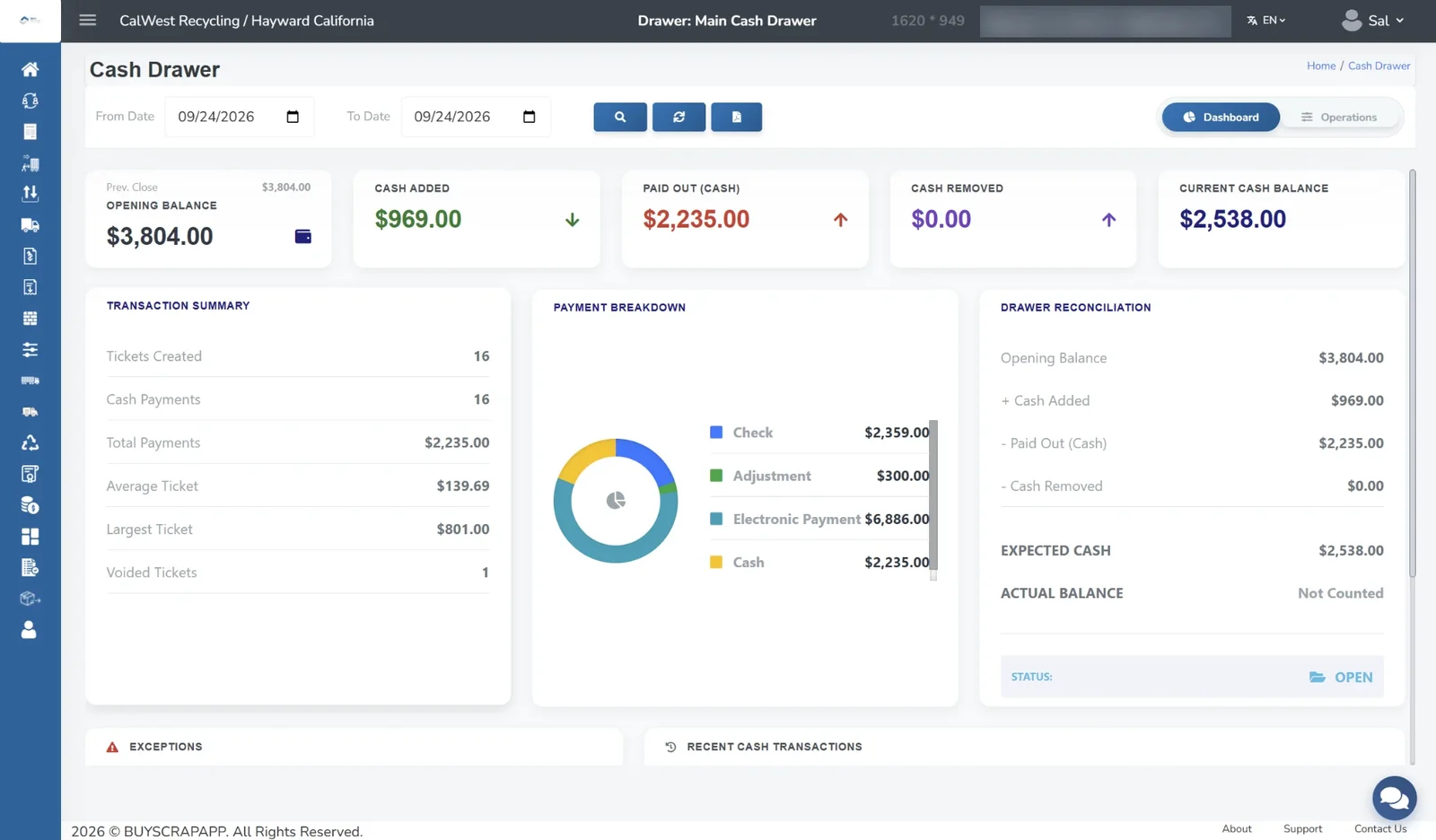Open the long trailer truck sidebar icon
The width and height of the screenshot is (1436, 840).
[30, 381]
